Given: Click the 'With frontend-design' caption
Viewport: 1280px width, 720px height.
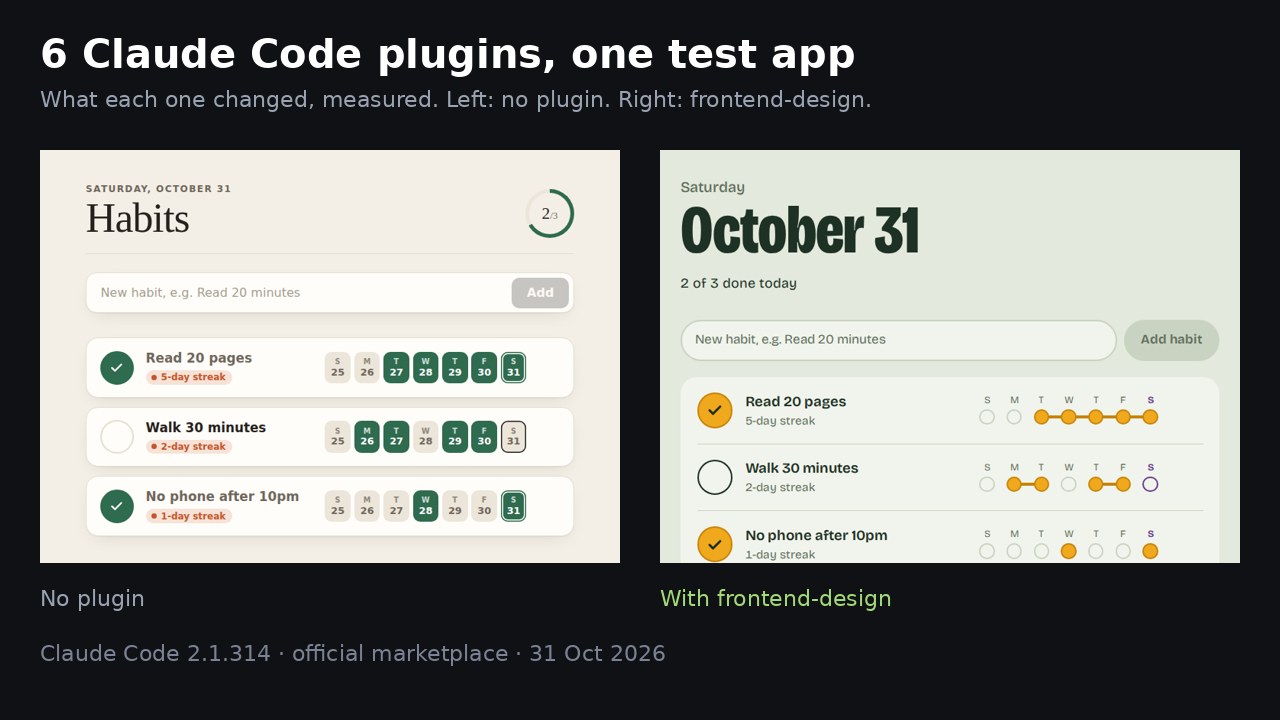Looking at the screenshot, I should point(775,598).
